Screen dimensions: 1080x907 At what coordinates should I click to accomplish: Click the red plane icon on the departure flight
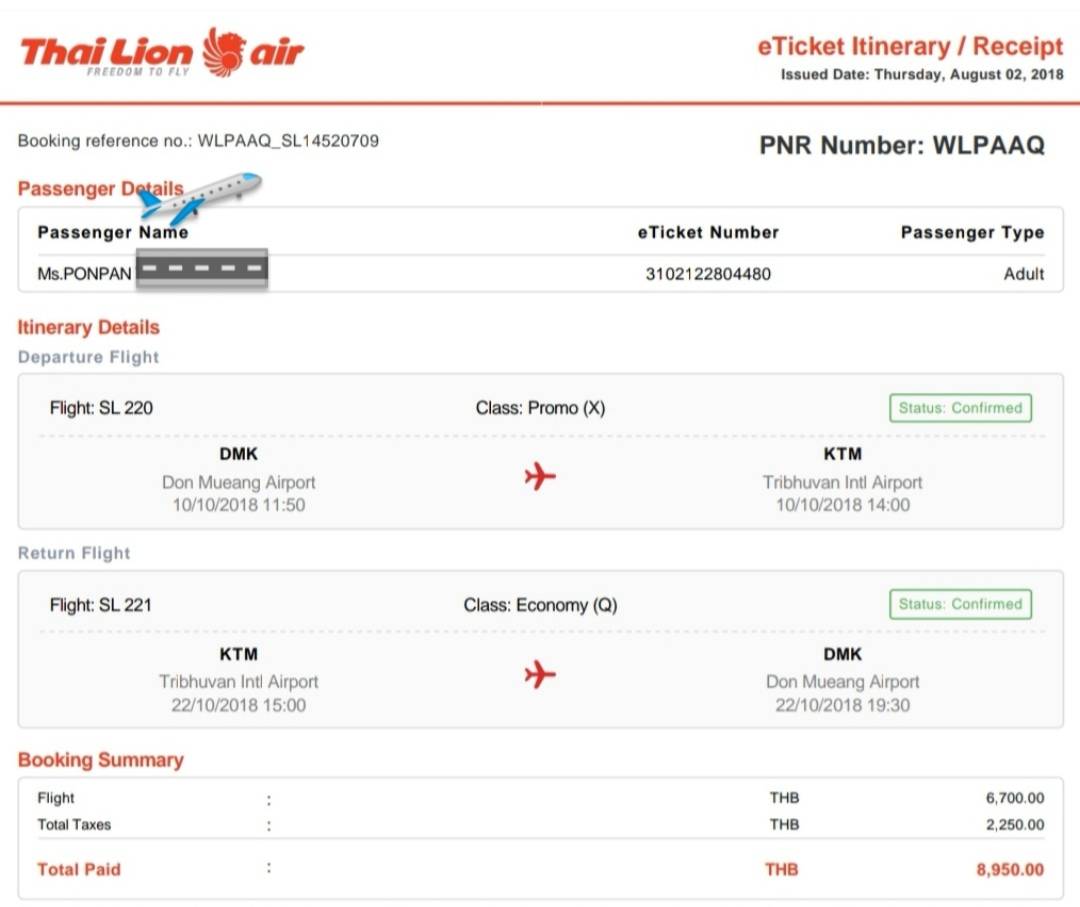pos(540,477)
